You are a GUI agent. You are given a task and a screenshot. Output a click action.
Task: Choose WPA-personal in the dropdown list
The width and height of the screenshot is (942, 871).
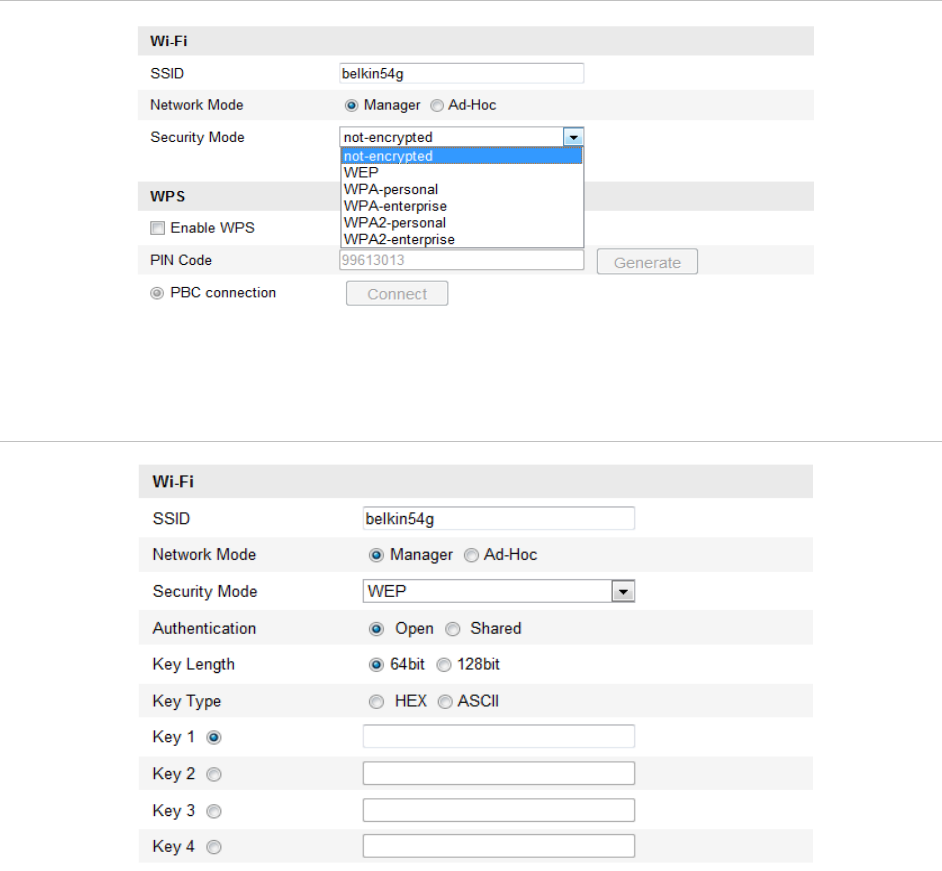click(461, 190)
